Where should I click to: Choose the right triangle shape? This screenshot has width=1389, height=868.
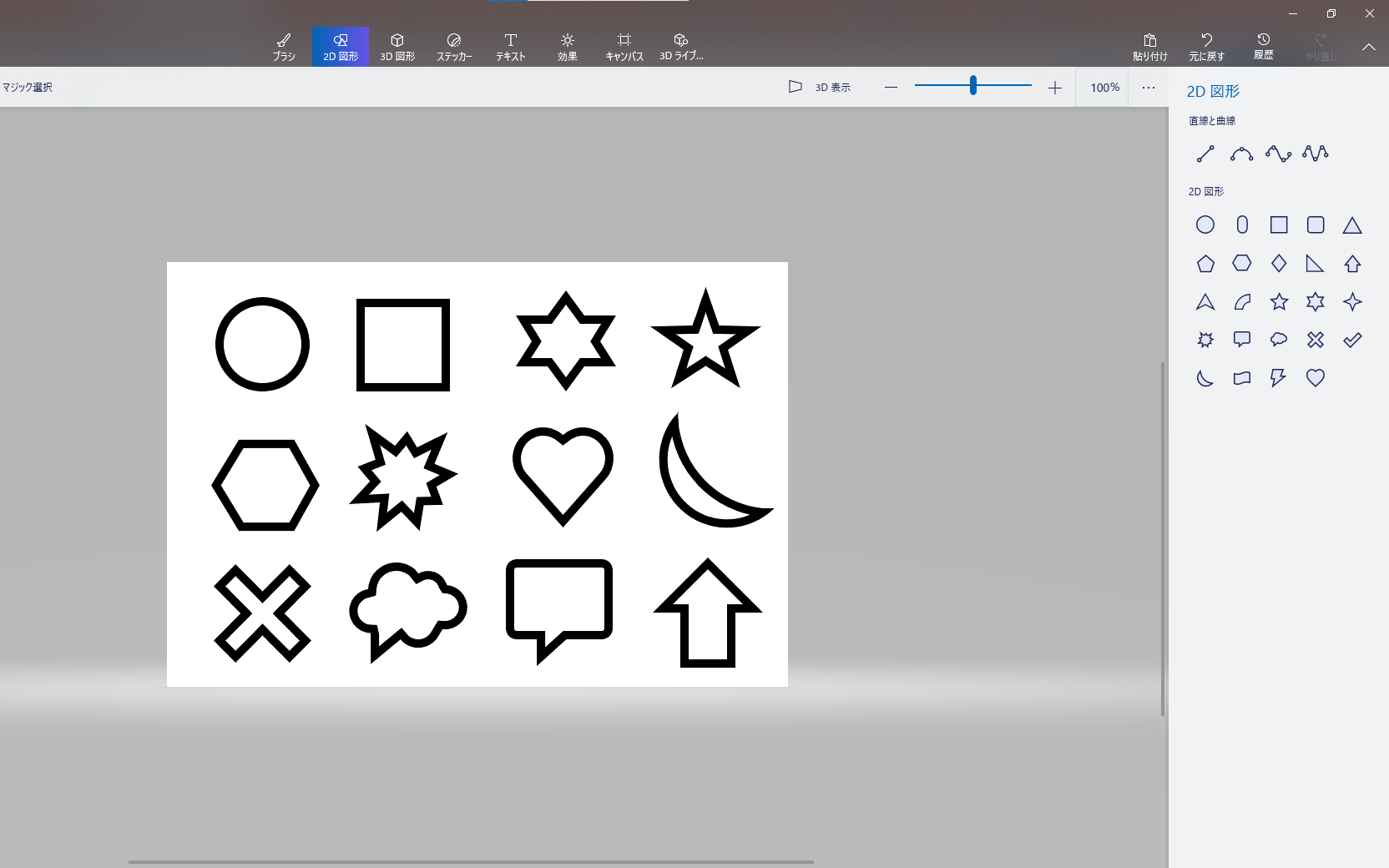1316,264
